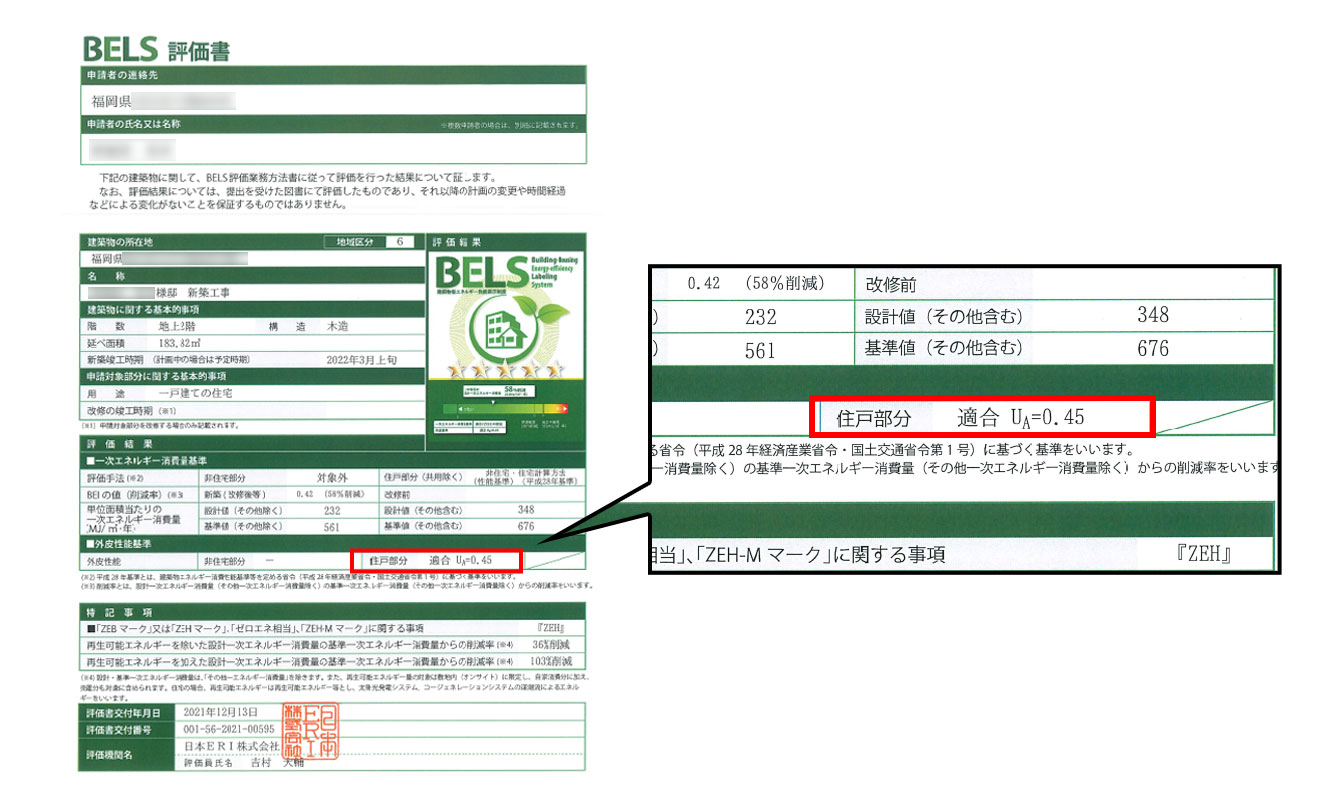This screenshot has height=800, width=1320.
Task: Click the 36%削減 value
Action: pos(549,645)
